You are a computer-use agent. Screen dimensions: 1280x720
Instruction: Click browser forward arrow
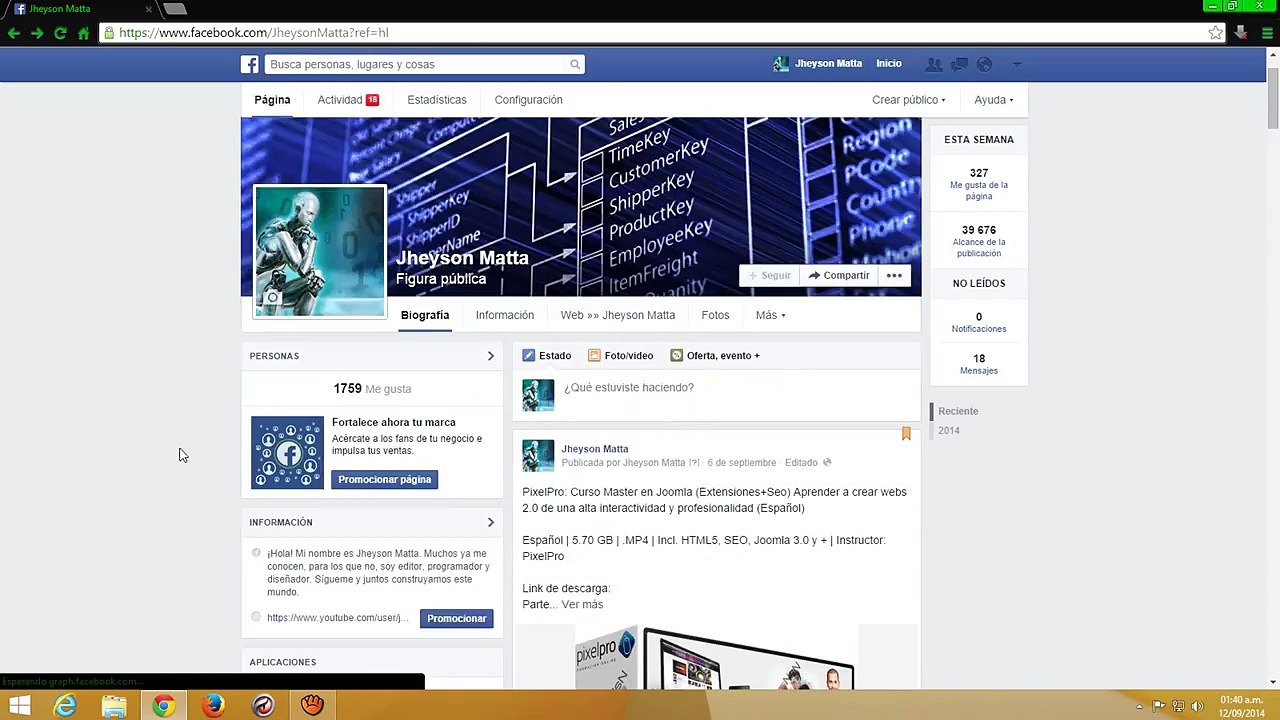coord(37,33)
